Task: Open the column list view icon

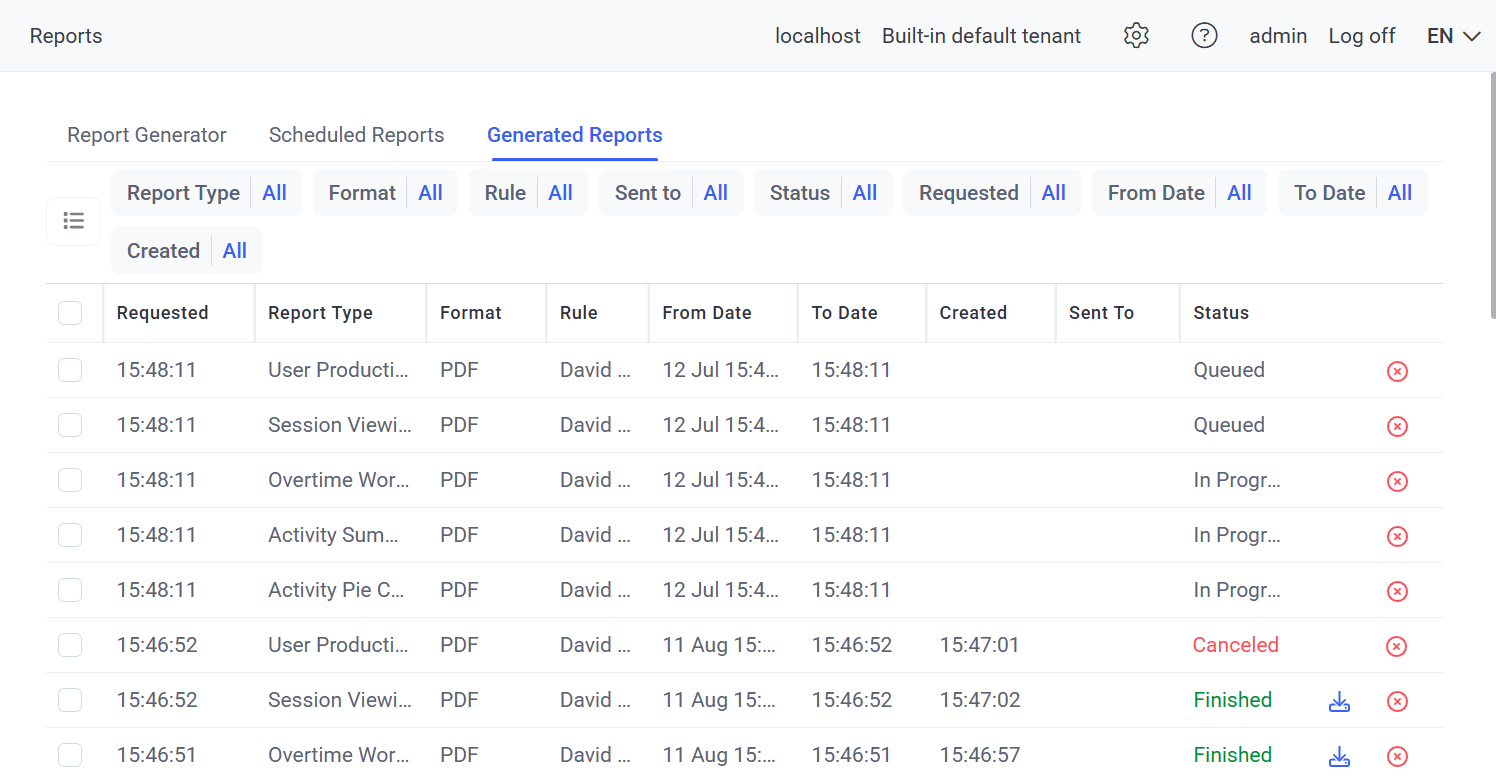Action: [73, 221]
